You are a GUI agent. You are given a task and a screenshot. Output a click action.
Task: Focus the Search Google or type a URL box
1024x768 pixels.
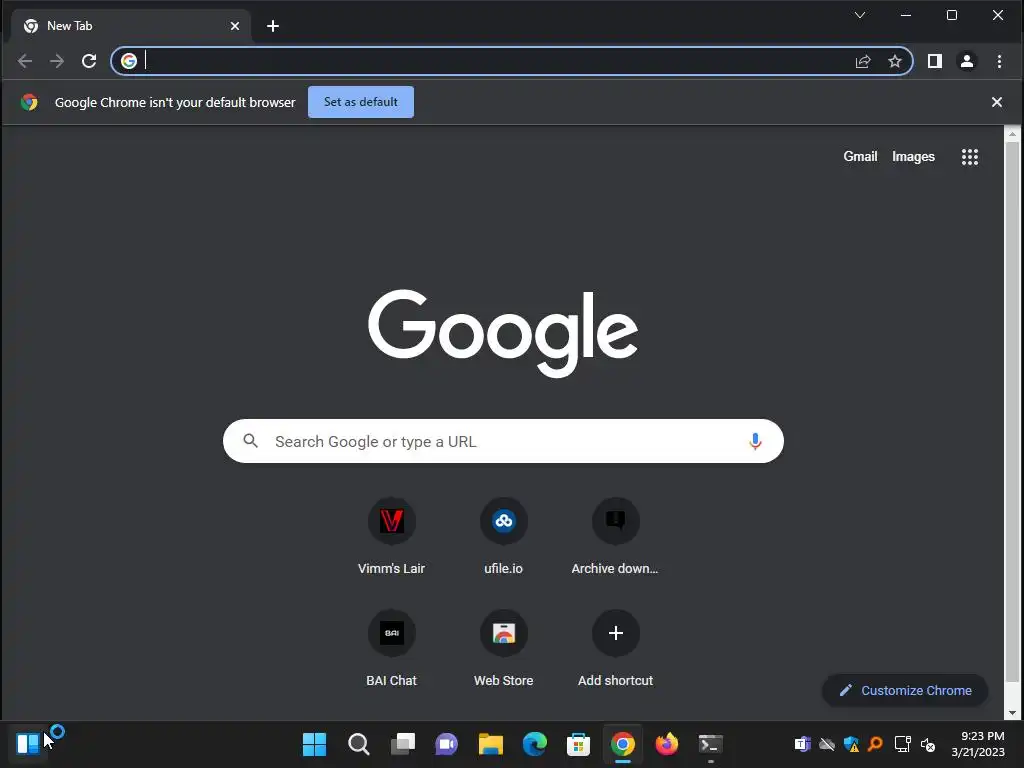(503, 441)
